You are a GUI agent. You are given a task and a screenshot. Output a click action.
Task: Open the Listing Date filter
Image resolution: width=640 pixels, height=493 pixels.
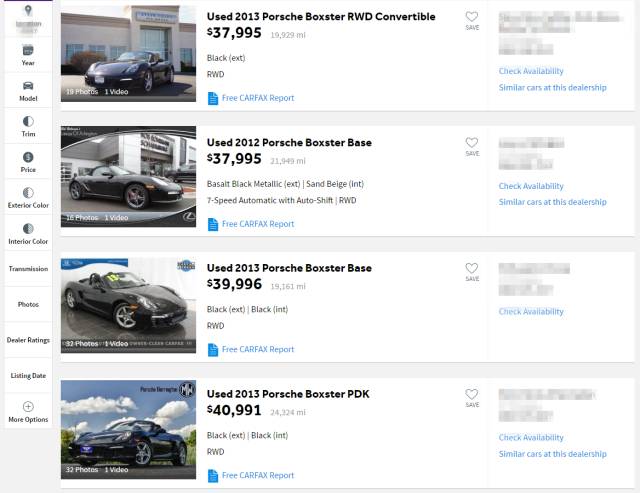coord(28,375)
